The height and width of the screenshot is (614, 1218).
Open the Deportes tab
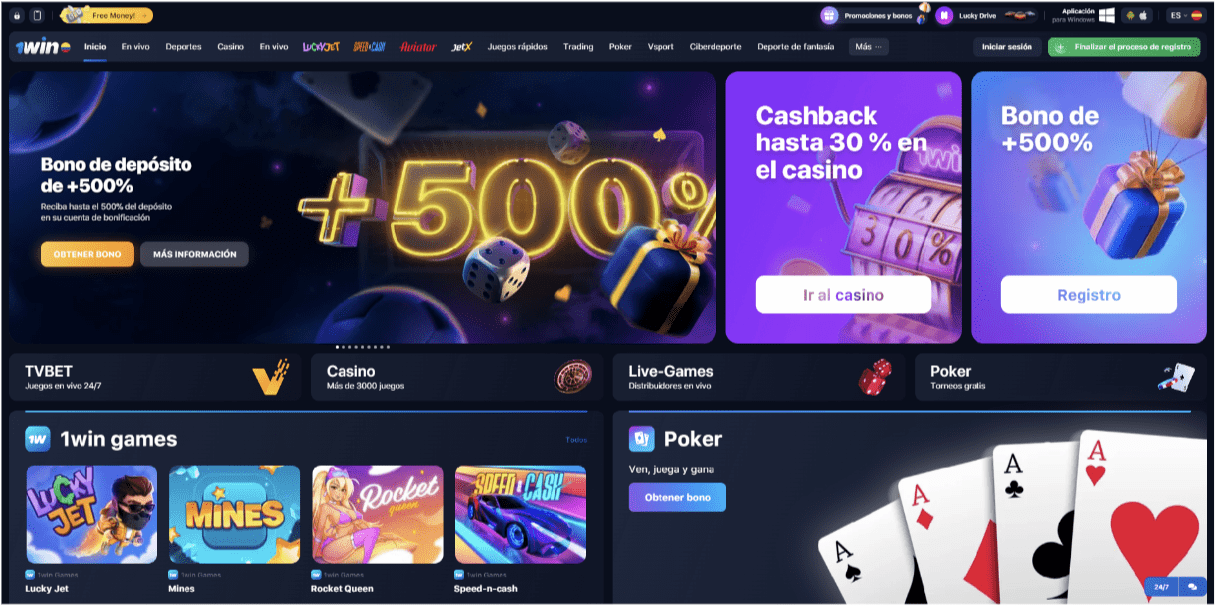(x=183, y=47)
